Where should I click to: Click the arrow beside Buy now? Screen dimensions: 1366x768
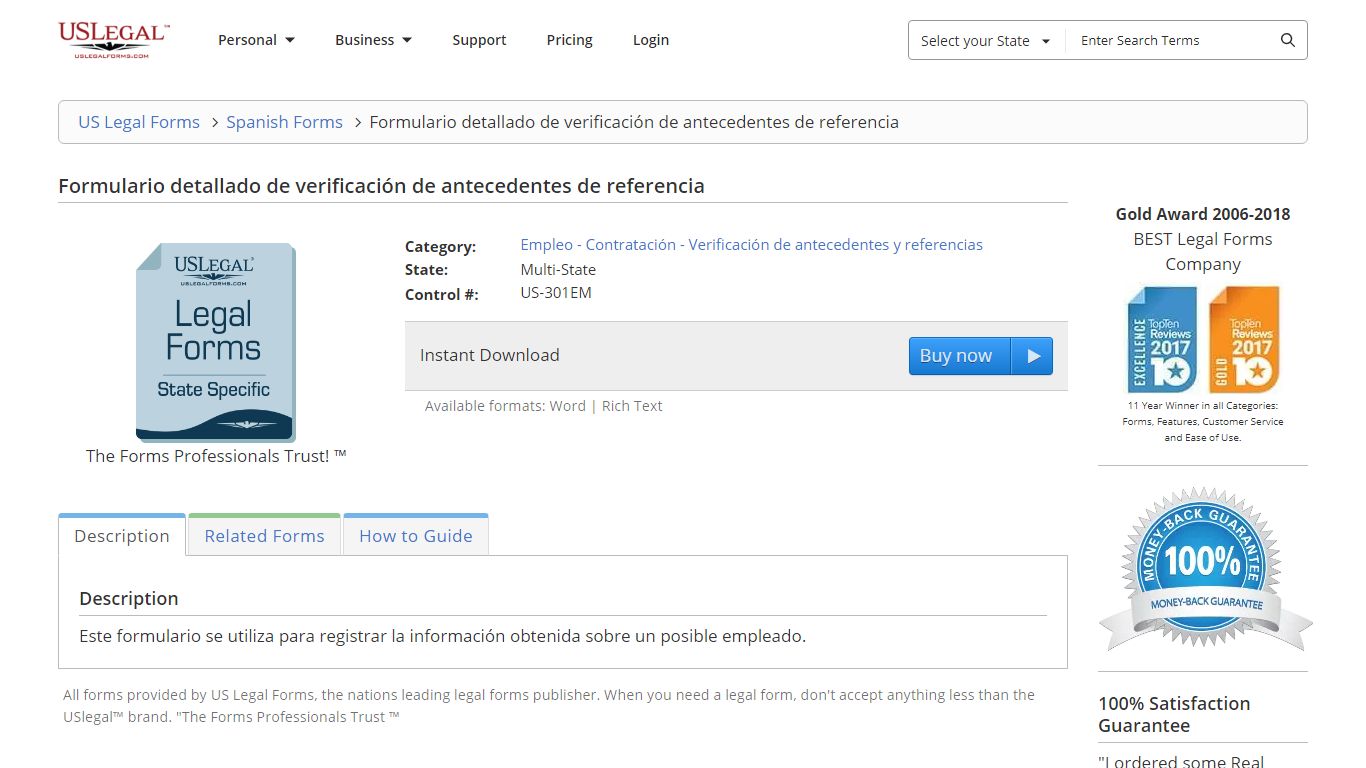click(1034, 356)
